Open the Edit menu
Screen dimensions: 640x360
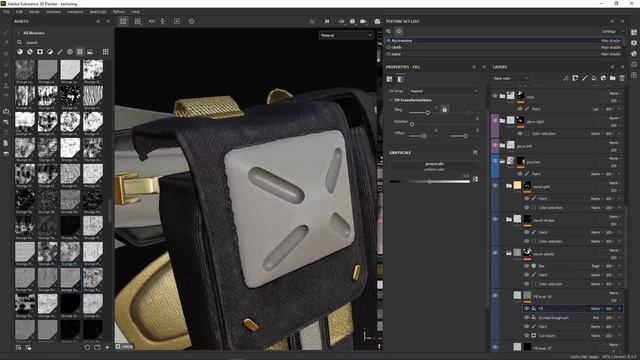coord(19,12)
